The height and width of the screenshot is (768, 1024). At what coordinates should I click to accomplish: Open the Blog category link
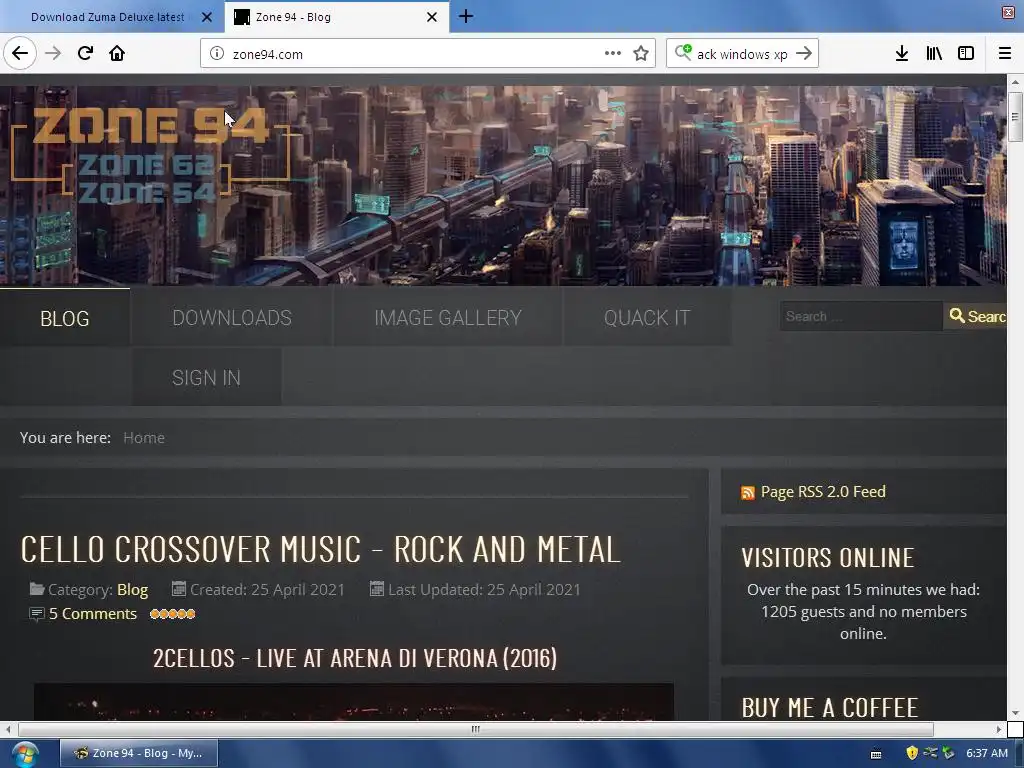pos(133,589)
